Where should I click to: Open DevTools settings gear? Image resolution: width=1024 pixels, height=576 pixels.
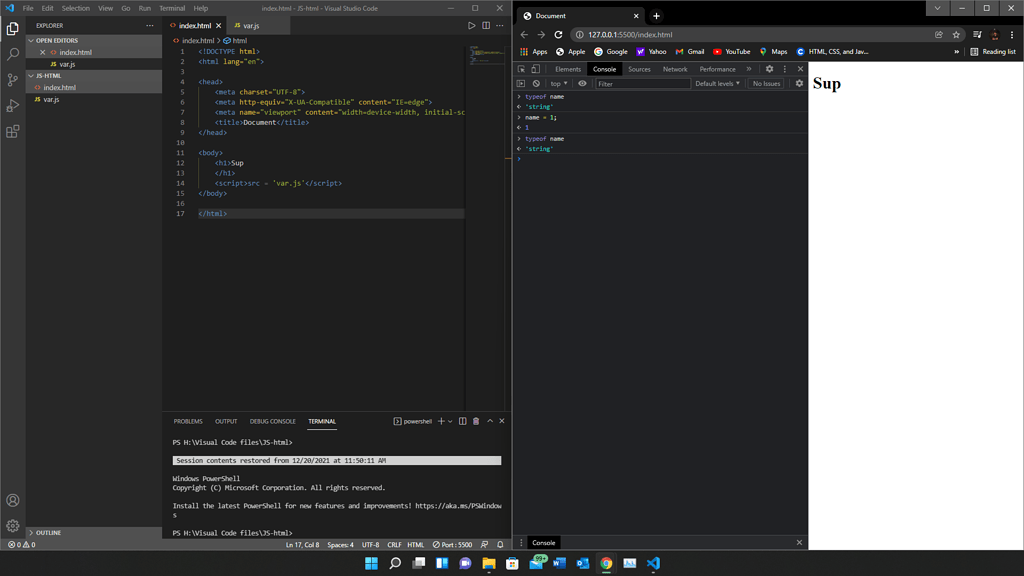[x=770, y=69]
